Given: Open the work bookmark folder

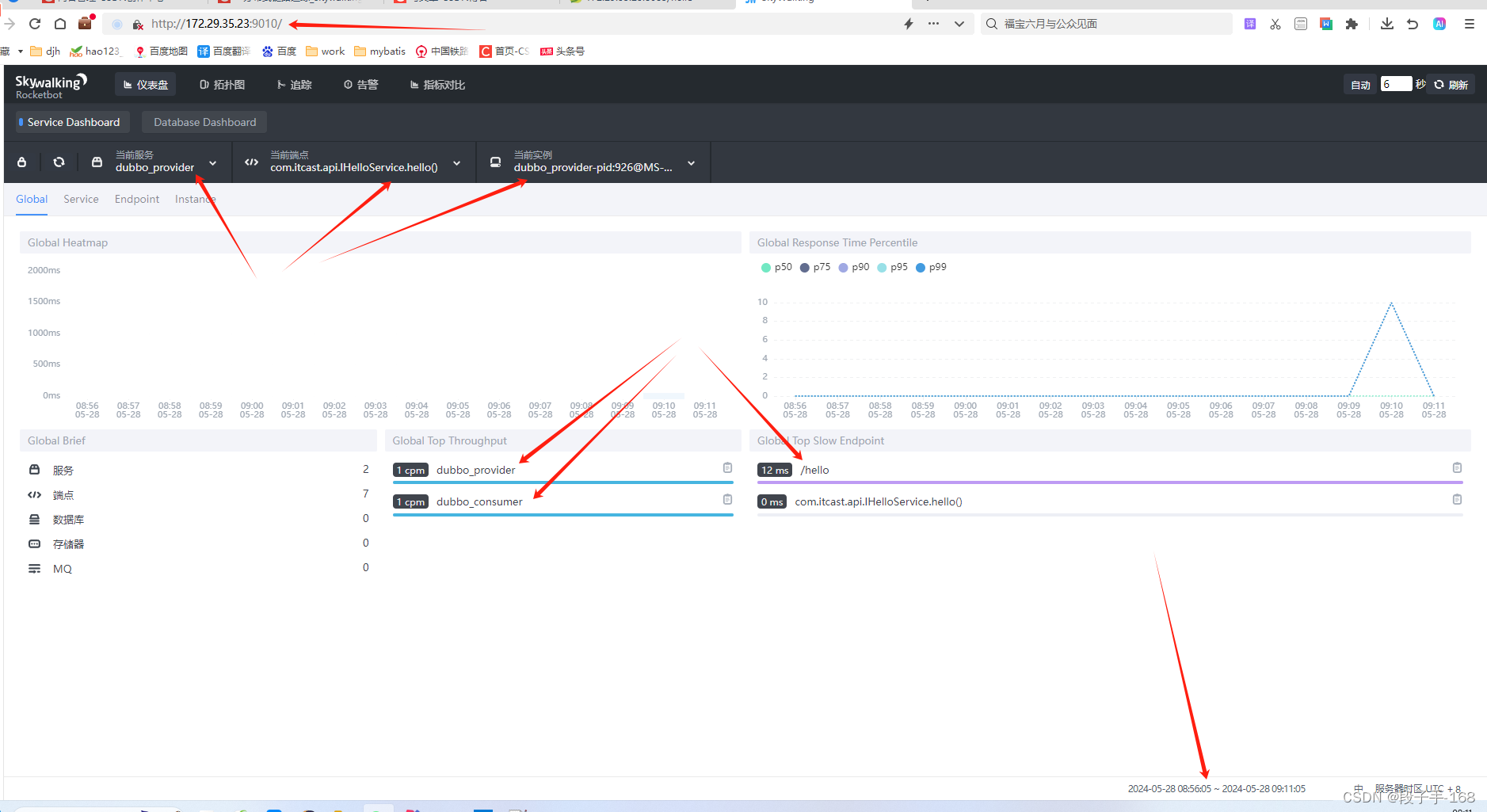Looking at the screenshot, I should pos(325,51).
